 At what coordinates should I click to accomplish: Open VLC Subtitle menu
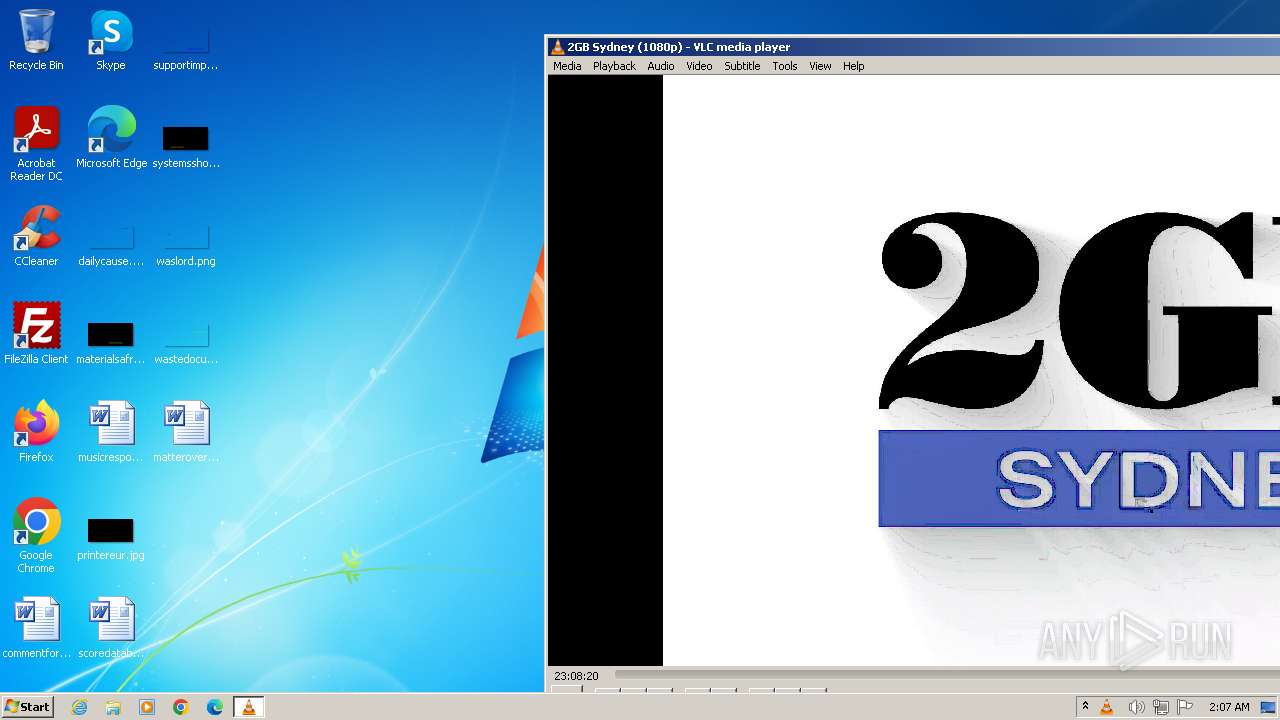[742, 66]
